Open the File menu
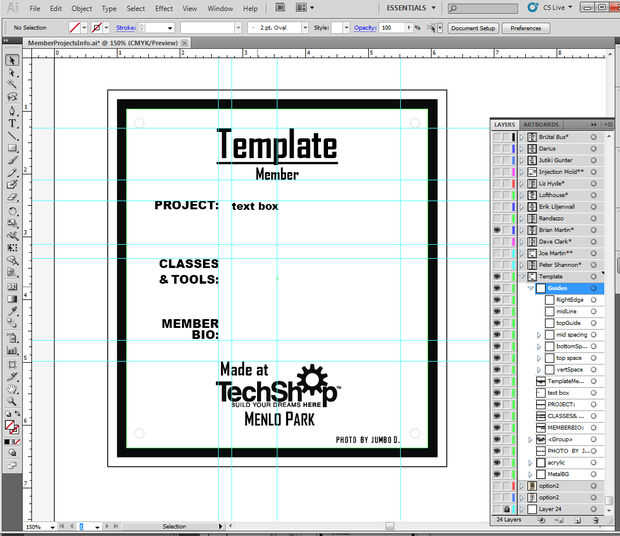 point(35,8)
